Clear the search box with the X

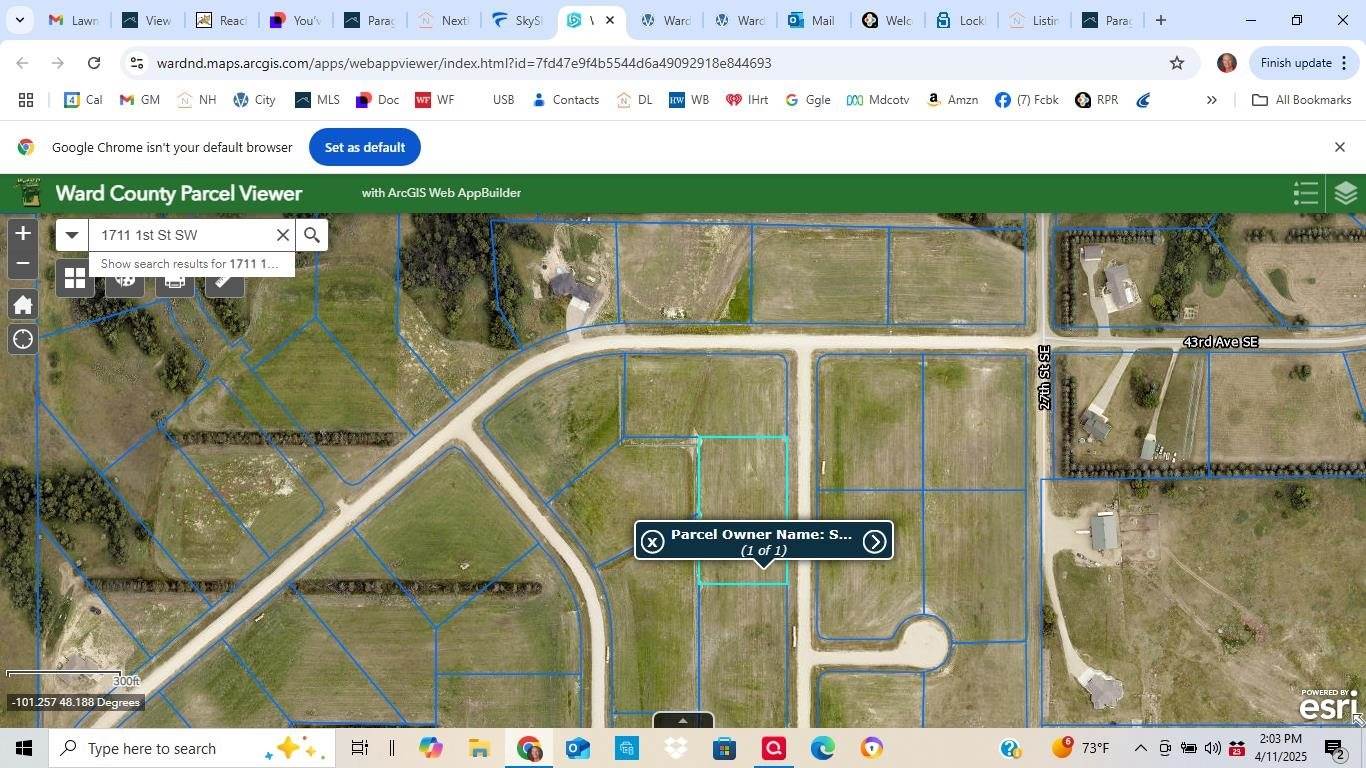pos(283,235)
